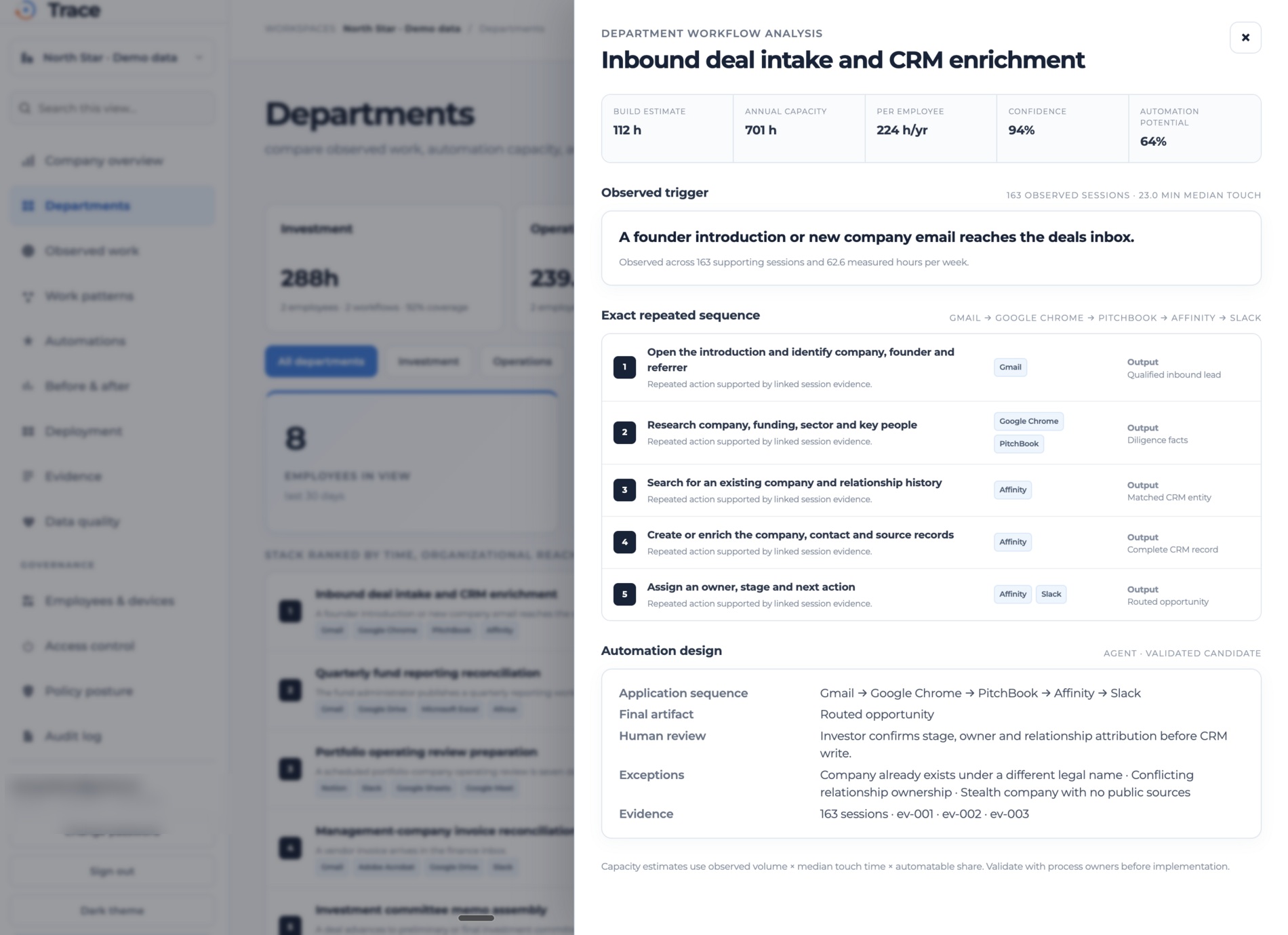Click the Observed trigger description card
This screenshot has height=935, width=1288.
click(931, 248)
